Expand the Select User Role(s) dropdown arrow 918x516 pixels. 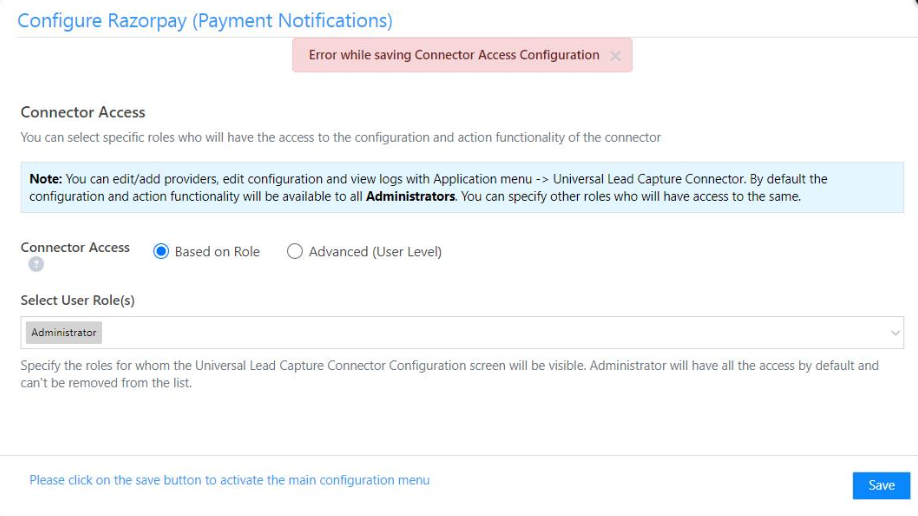click(894, 333)
